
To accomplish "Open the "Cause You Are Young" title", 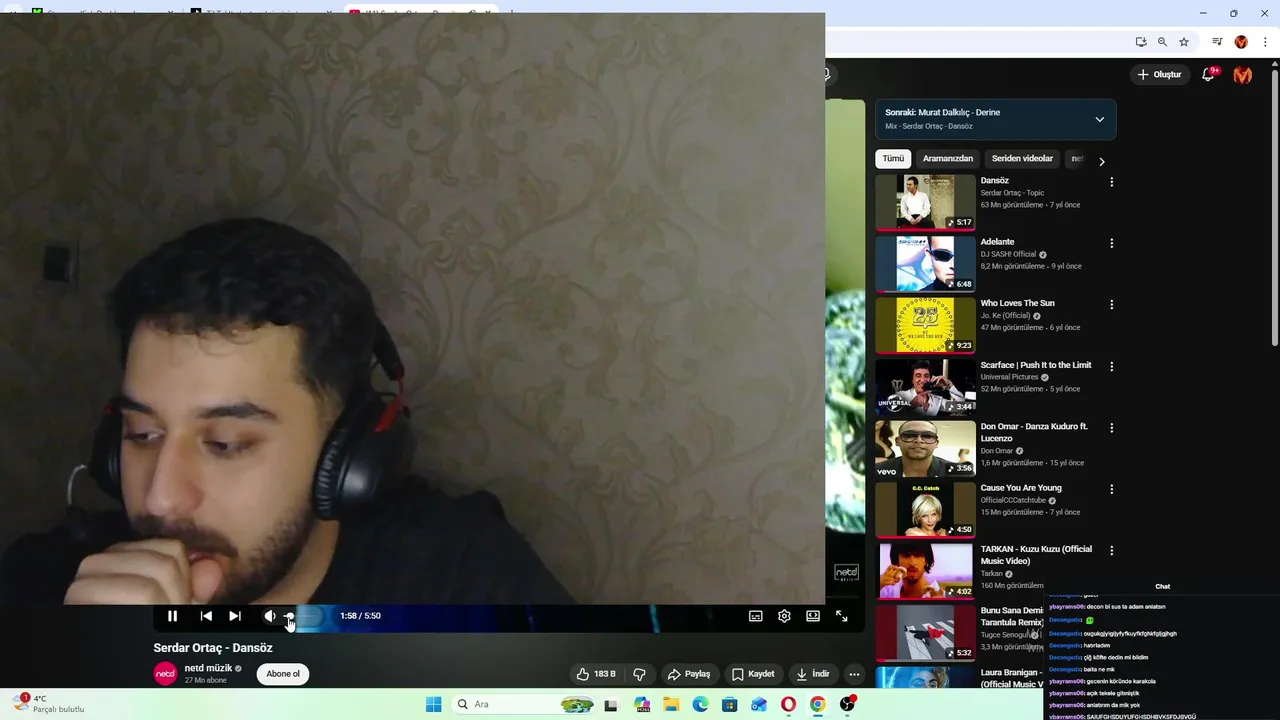I will click(1021, 488).
